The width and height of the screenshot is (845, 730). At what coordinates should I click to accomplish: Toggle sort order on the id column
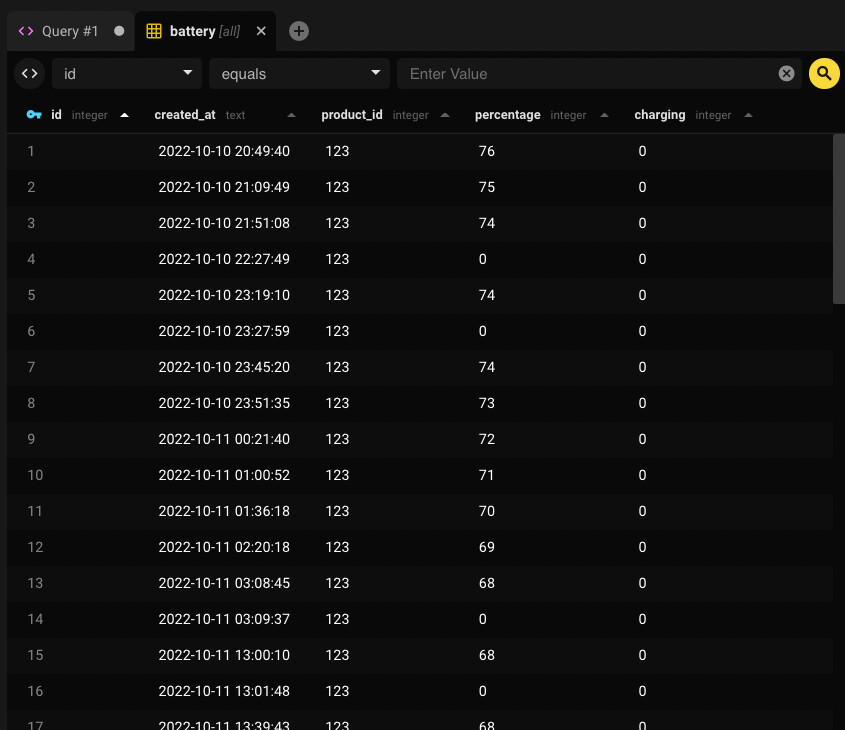pyautogui.click(x=124, y=115)
